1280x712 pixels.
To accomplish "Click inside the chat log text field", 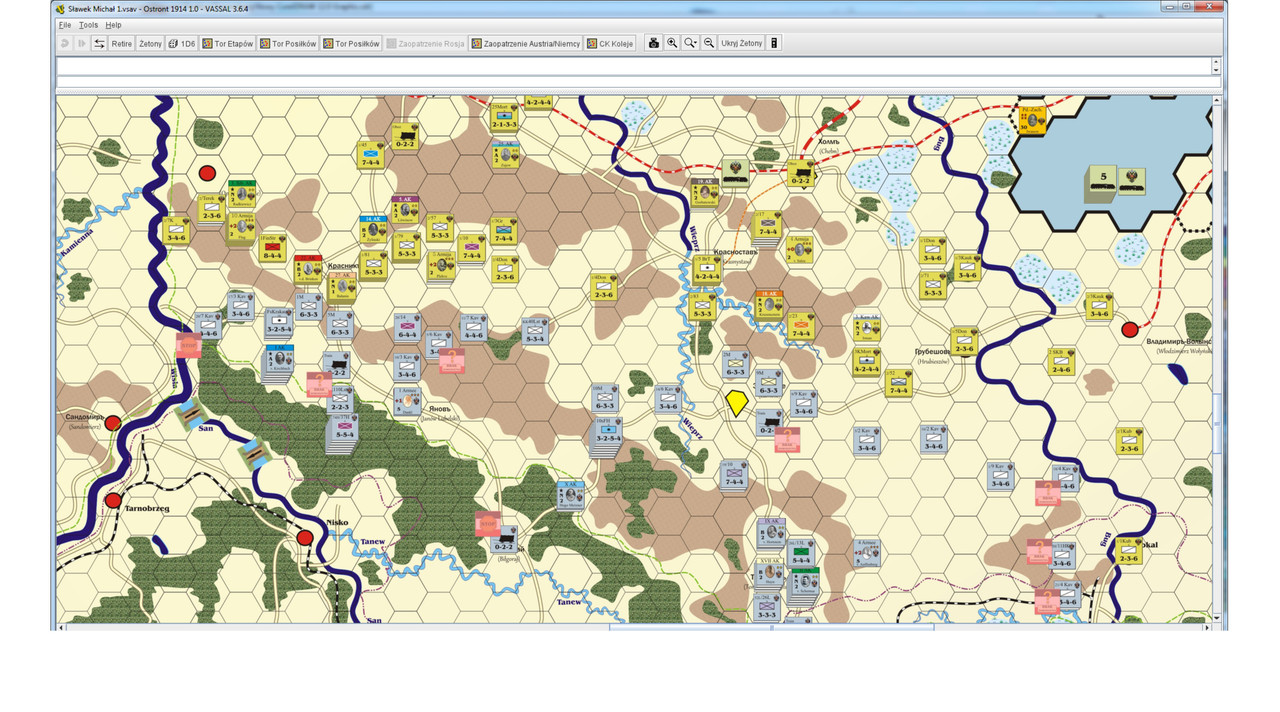I will pyautogui.click(x=633, y=66).
